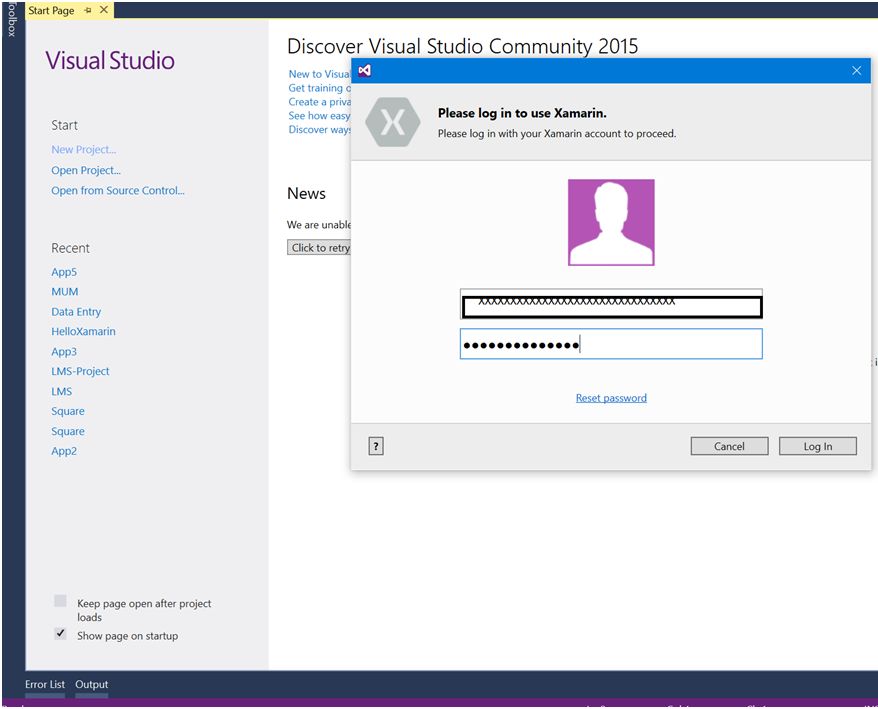Open recent project 'HelloXamarin'
The height and width of the screenshot is (709, 878).
(x=83, y=331)
